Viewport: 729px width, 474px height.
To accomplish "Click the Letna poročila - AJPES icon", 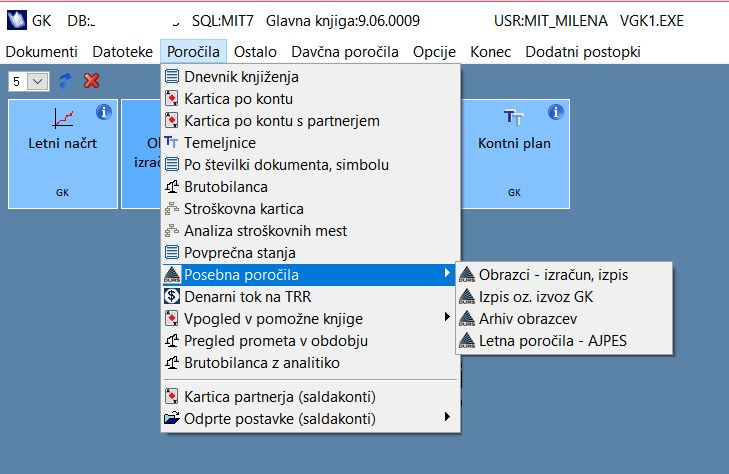I will 467,341.
